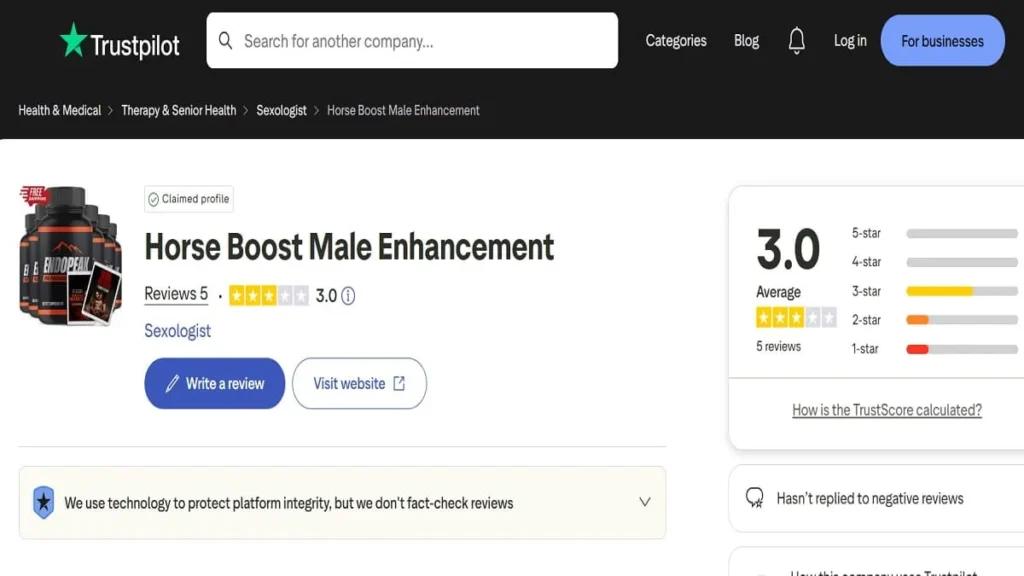The image size is (1024, 576).
Task: Click the Claimed profile badge
Action: [189, 199]
